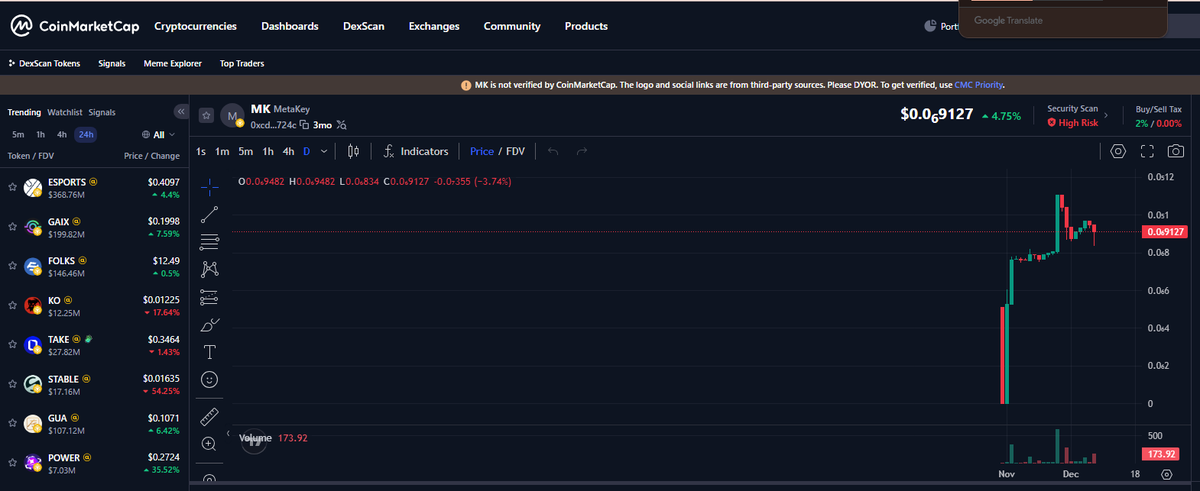Switch chart to FDV mode
The width and height of the screenshot is (1200, 491).
click(516, 151)
